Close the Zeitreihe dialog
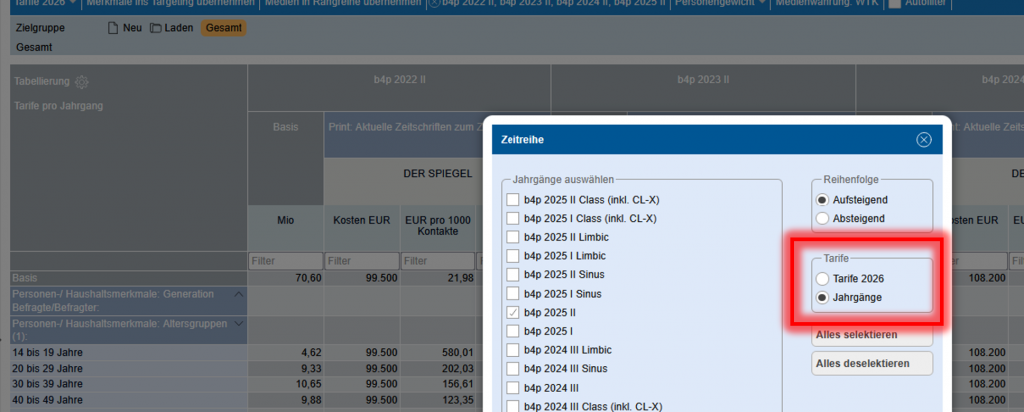The width and height of the screenshot is (1024, 412). pyautogui.click(x=923, y=140)
